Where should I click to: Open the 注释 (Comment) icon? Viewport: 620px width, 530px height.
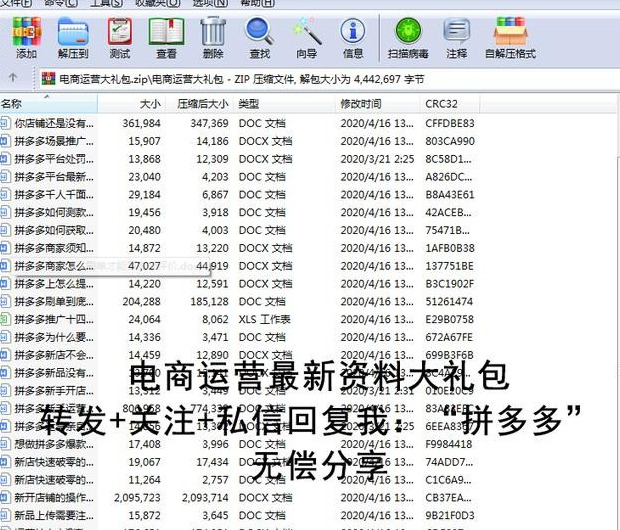point(457,38)
